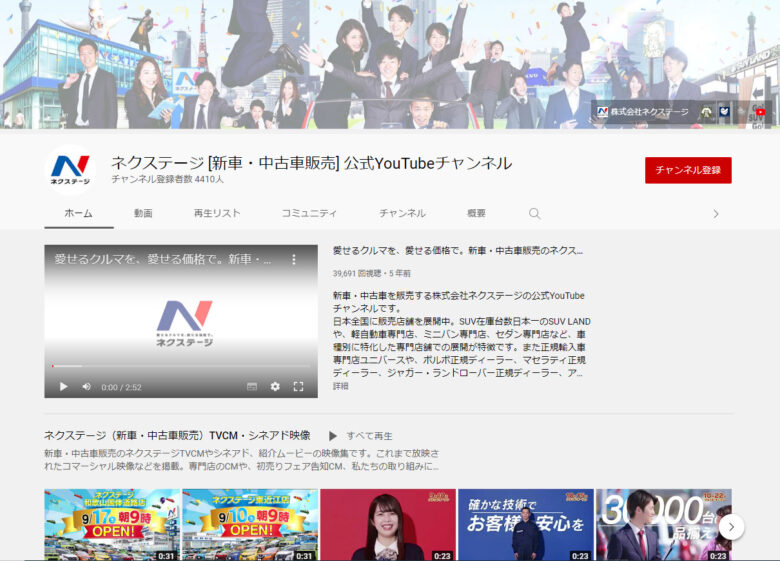Screen dimensions: 780x561
Task: Enter fullscreen mode on the video player
Action: pyautogui.click(x=298, y=386)
